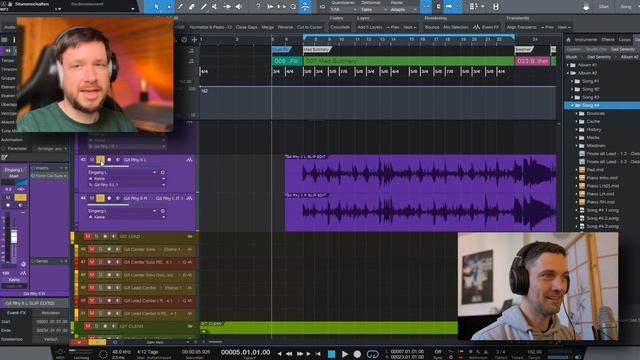Open the Snap Adaptiv dropdown
Screen dimensions: 640x360
403,9
